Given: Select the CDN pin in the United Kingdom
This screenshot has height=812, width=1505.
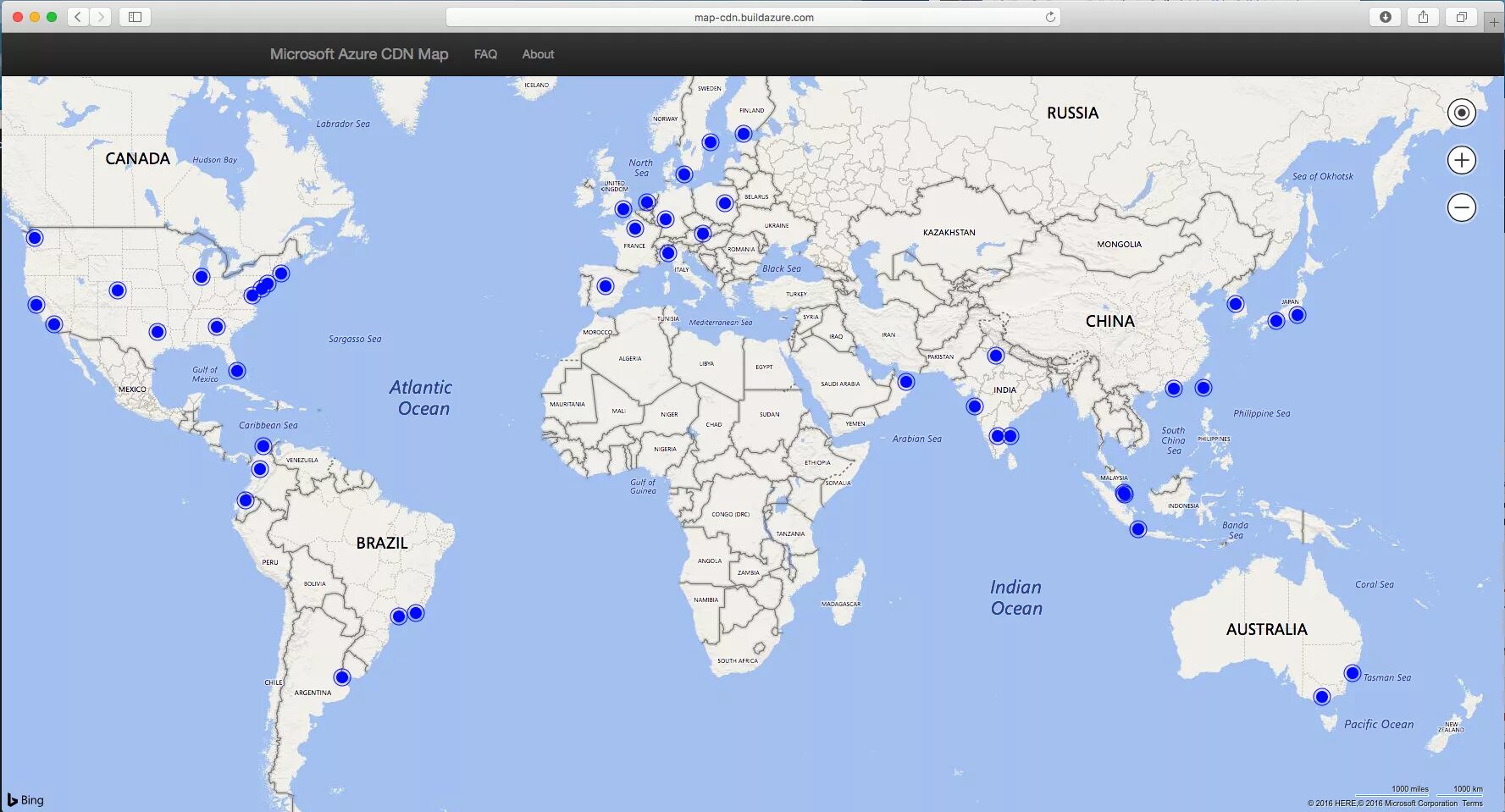Looking at the screenshot, I should click(x=623, y=209).
